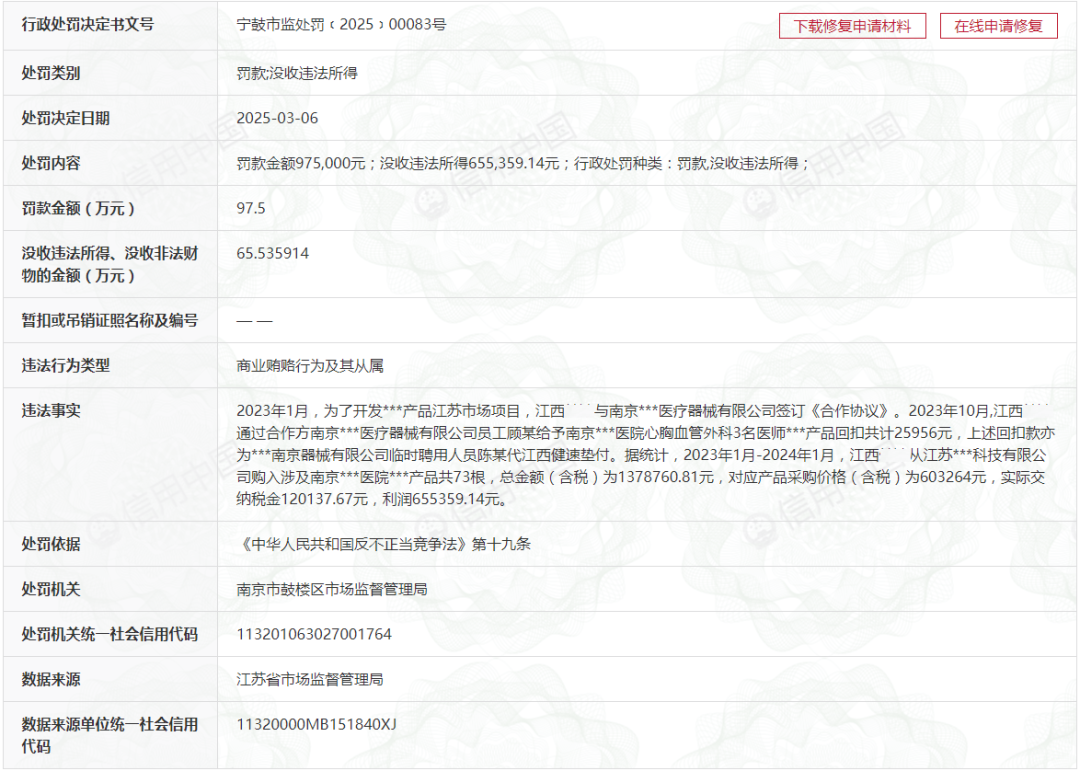Click the 下载修复申请材料 button
1080x771 pixels.
pyautogui.click(x=851, y=26)
